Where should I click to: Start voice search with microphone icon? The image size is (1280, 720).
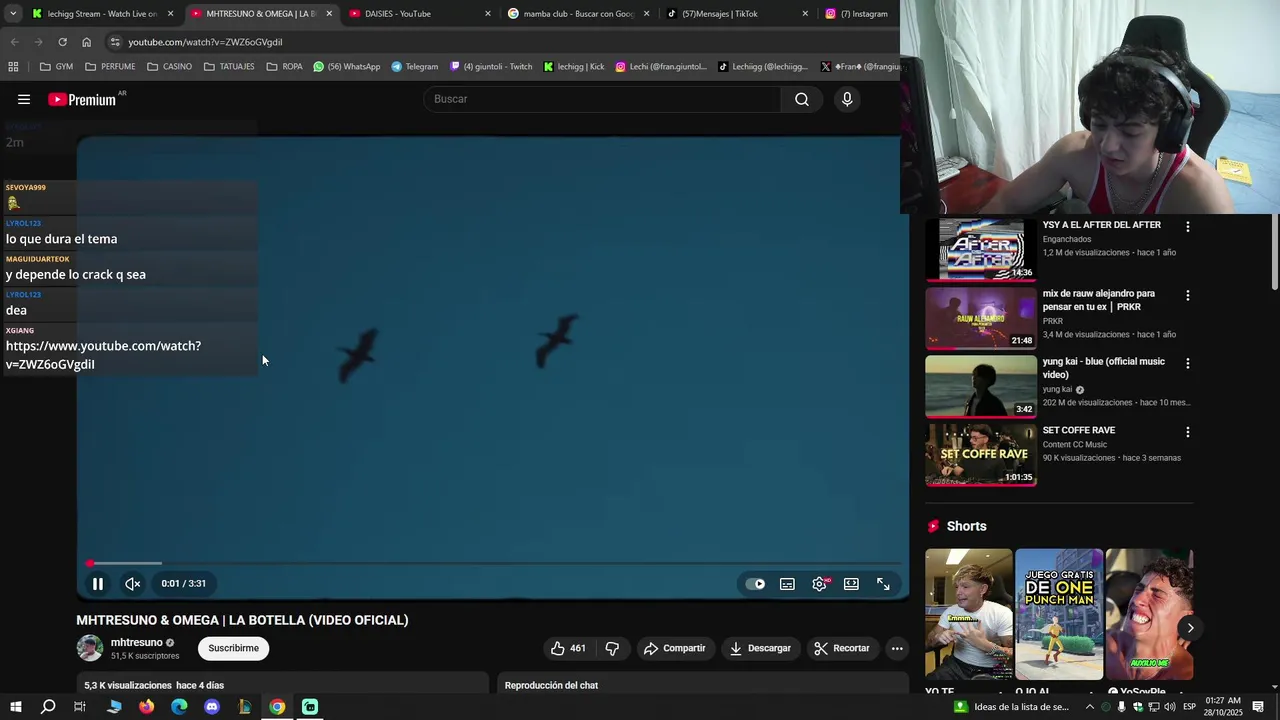point(847,99)
